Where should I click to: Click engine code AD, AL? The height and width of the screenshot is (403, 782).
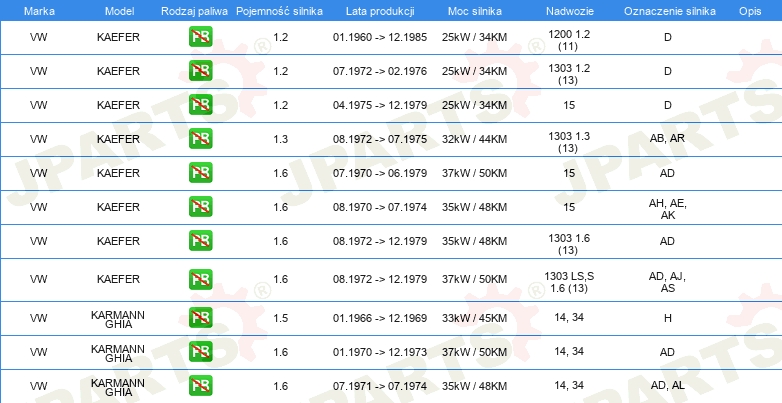coord(668,386)
